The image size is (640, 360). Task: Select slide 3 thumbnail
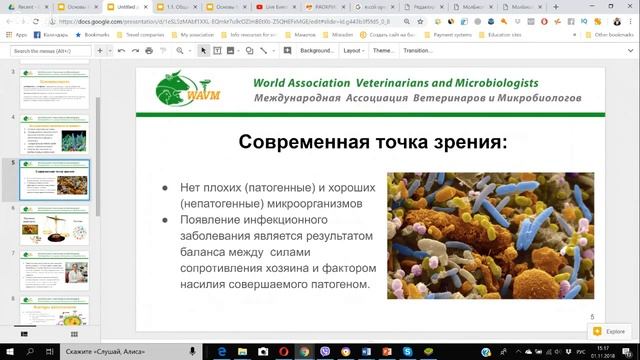pyautogui.click(x=54, y=89)
